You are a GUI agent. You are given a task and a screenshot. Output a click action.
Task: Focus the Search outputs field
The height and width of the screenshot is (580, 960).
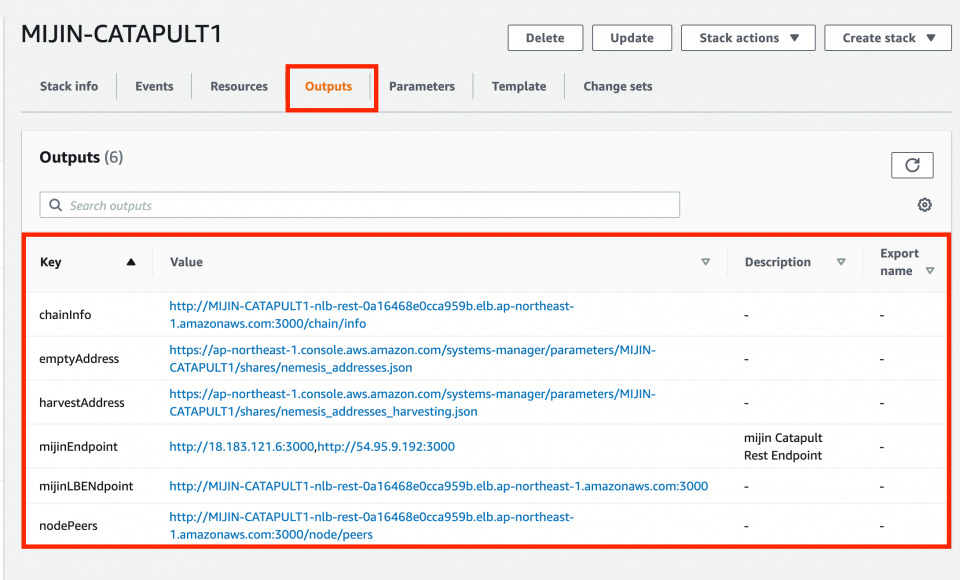click(x=359, y=205)
